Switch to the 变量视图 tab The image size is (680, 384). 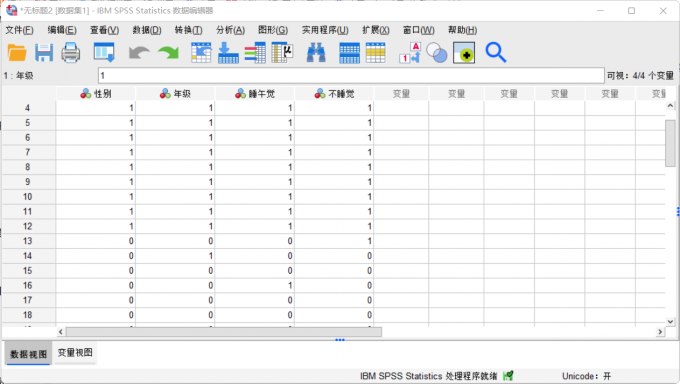(75, 353)
